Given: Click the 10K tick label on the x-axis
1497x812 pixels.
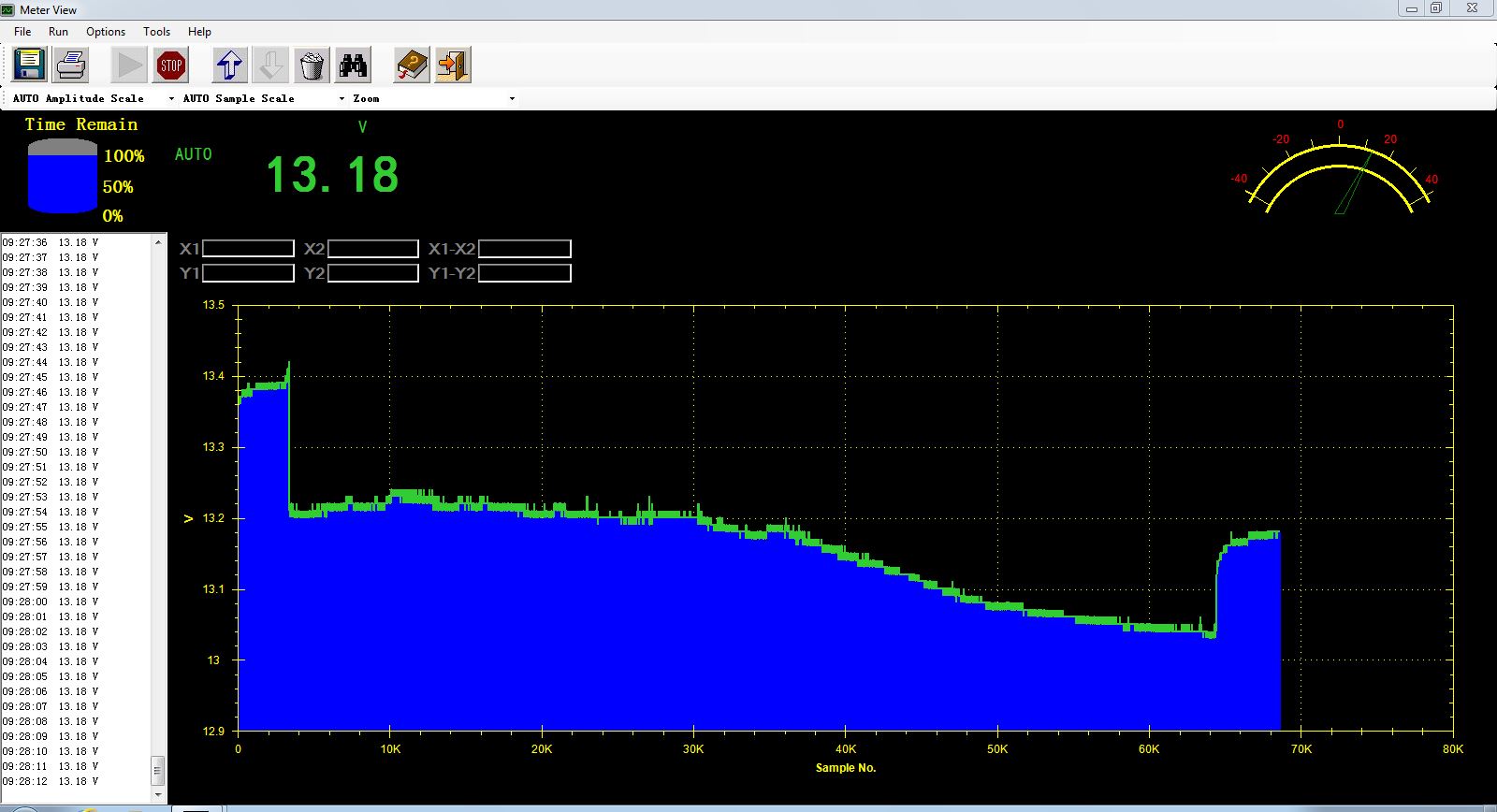Looking at the screenshot, I should [x=390, y=749].
